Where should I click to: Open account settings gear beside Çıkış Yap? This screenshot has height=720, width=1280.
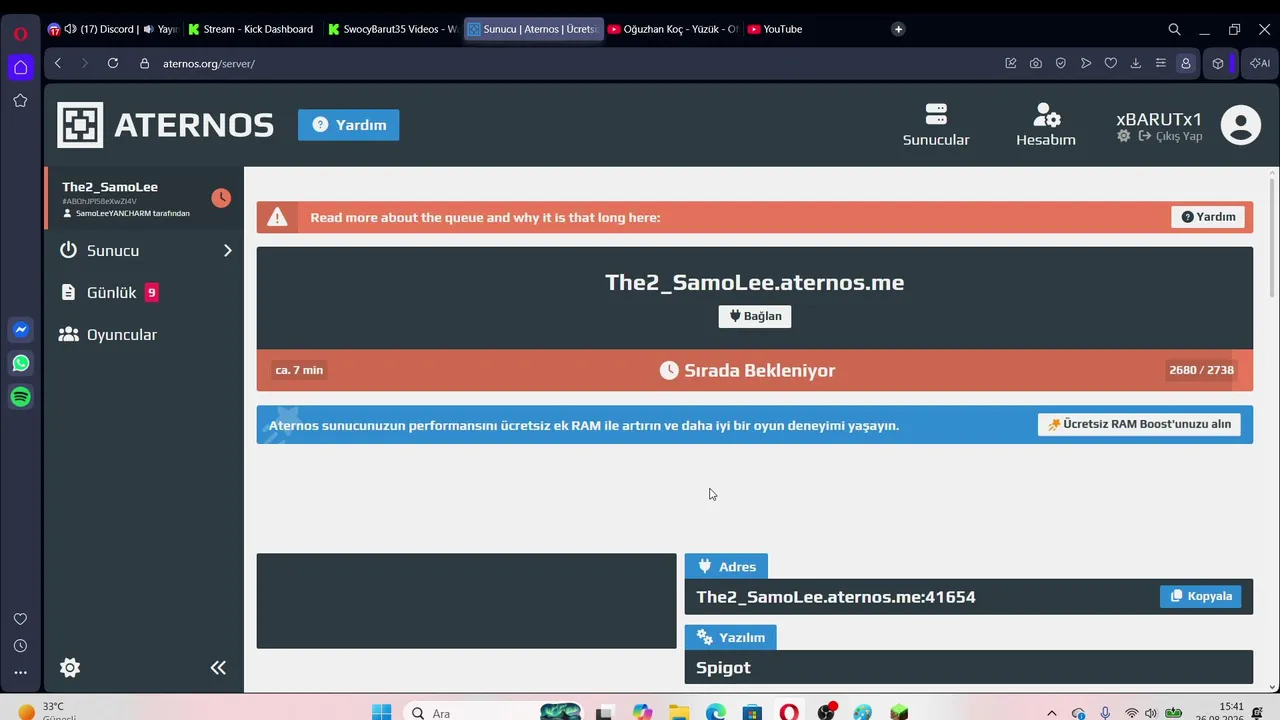click(x=1124, y=136)
